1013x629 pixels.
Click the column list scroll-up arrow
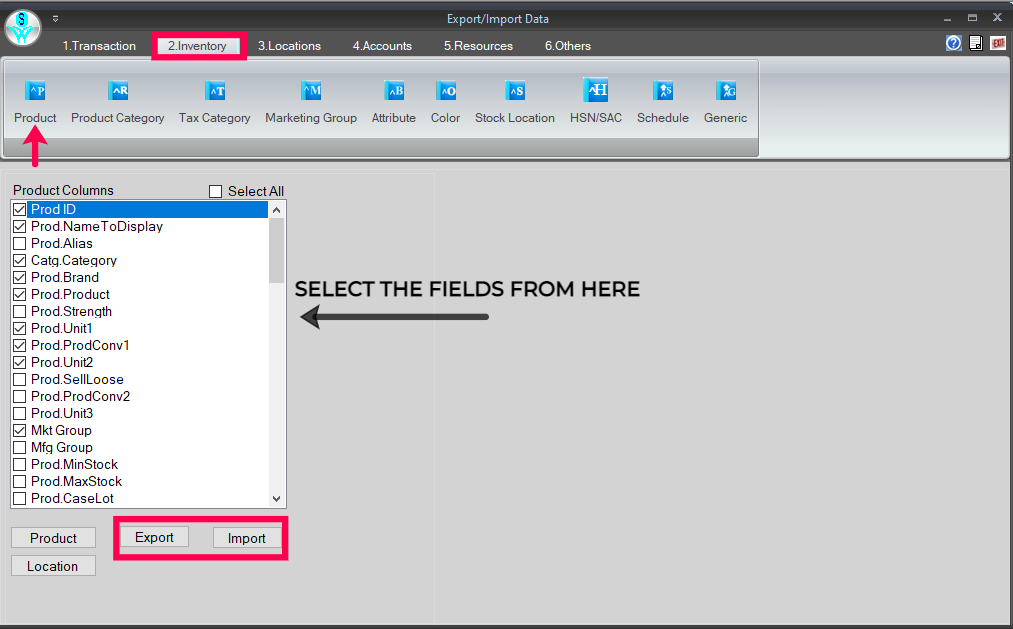pos(277,210)
